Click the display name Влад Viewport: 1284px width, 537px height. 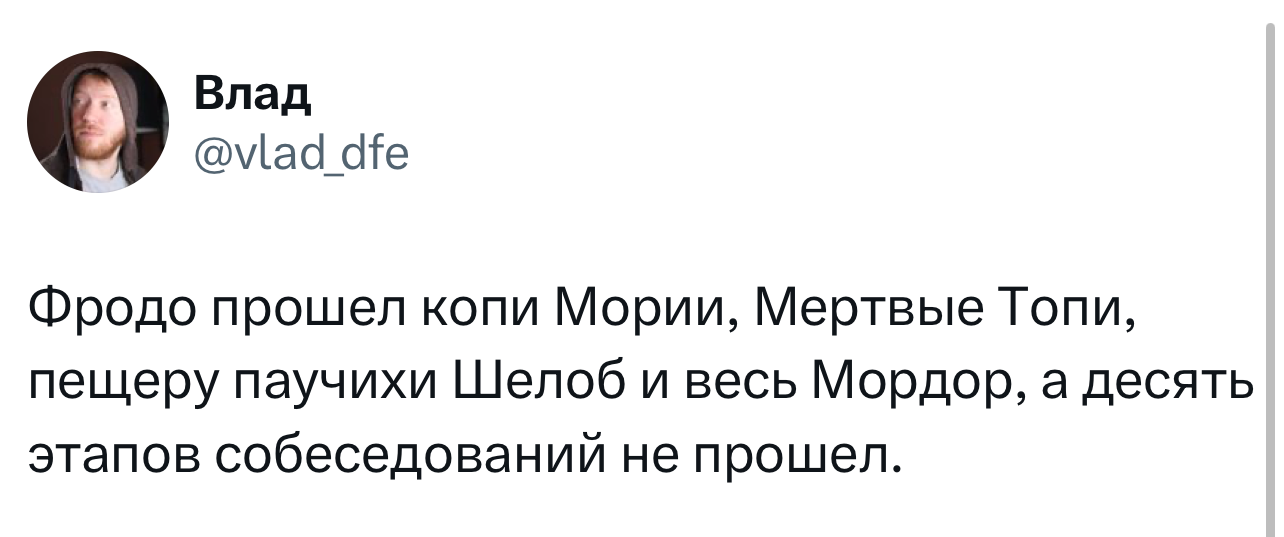[x=252, y=99]
